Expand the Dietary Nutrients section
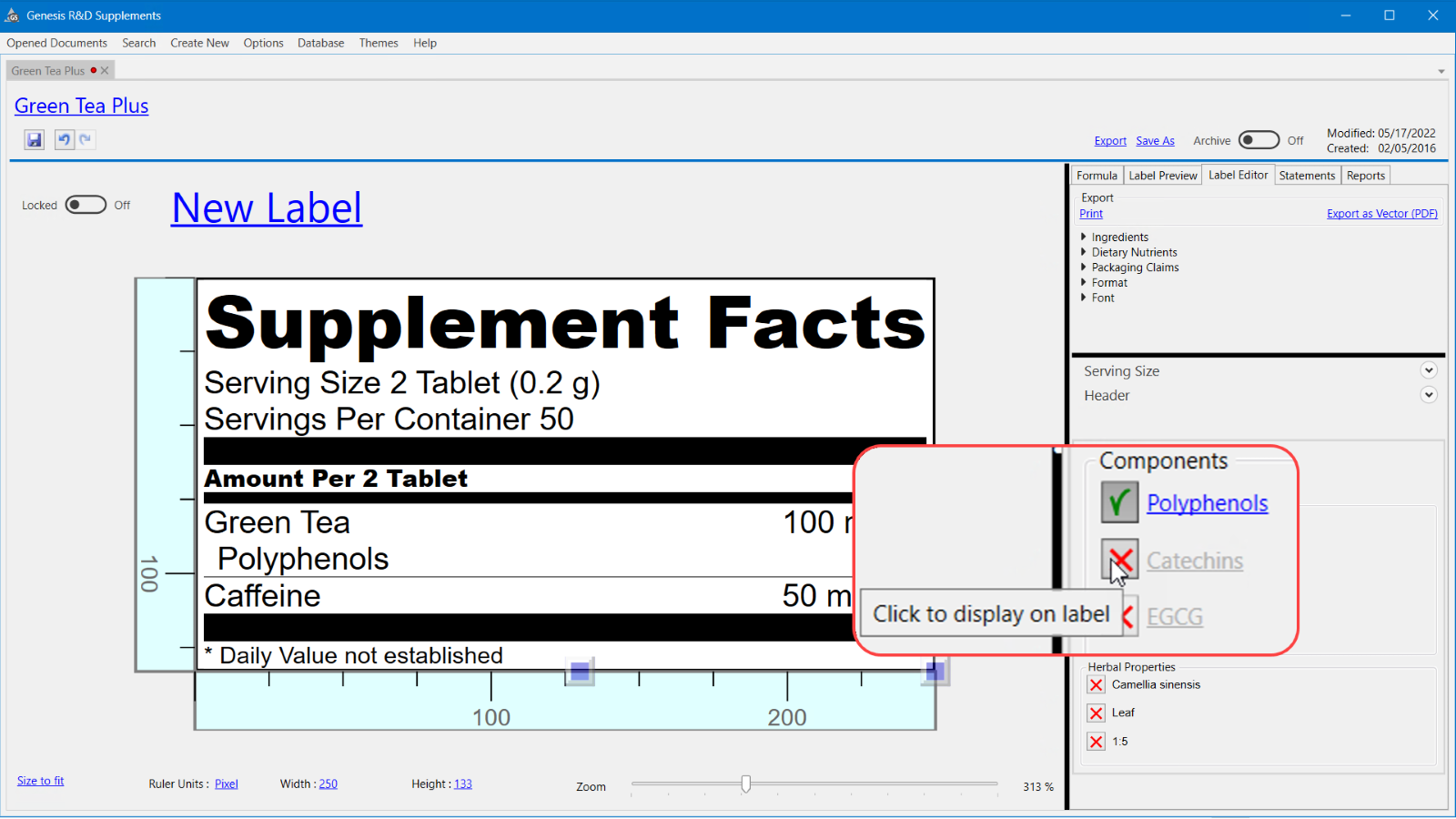 point(1084,252)
